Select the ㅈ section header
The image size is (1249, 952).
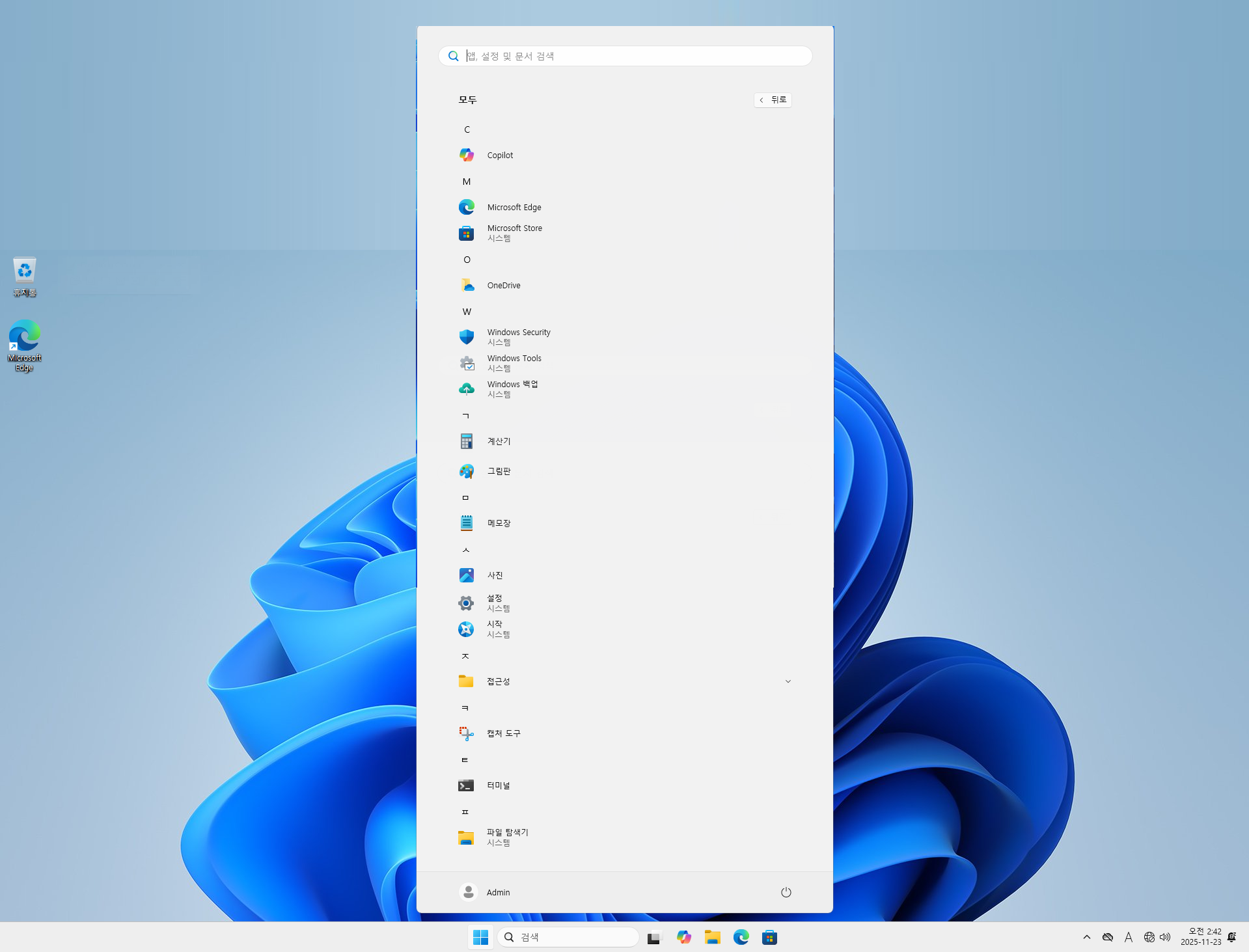tap(465, 656)
